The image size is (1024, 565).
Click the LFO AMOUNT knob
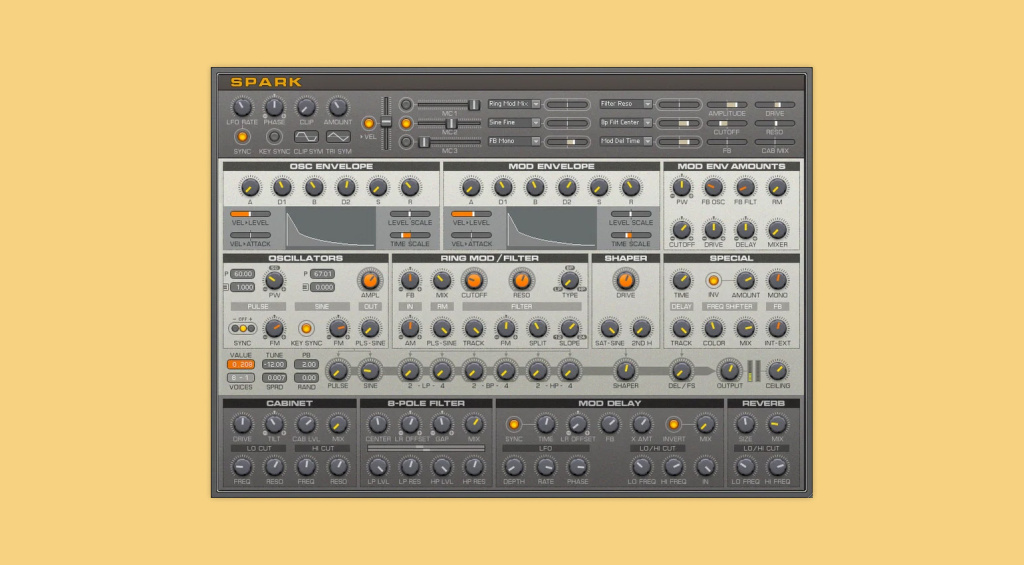coord(338,107)
